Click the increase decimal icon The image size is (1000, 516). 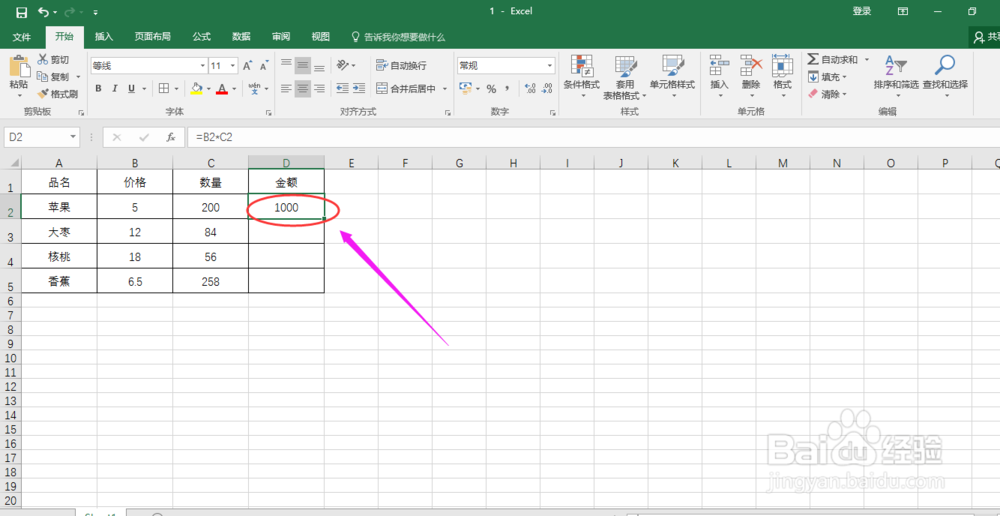click(529, 89)
